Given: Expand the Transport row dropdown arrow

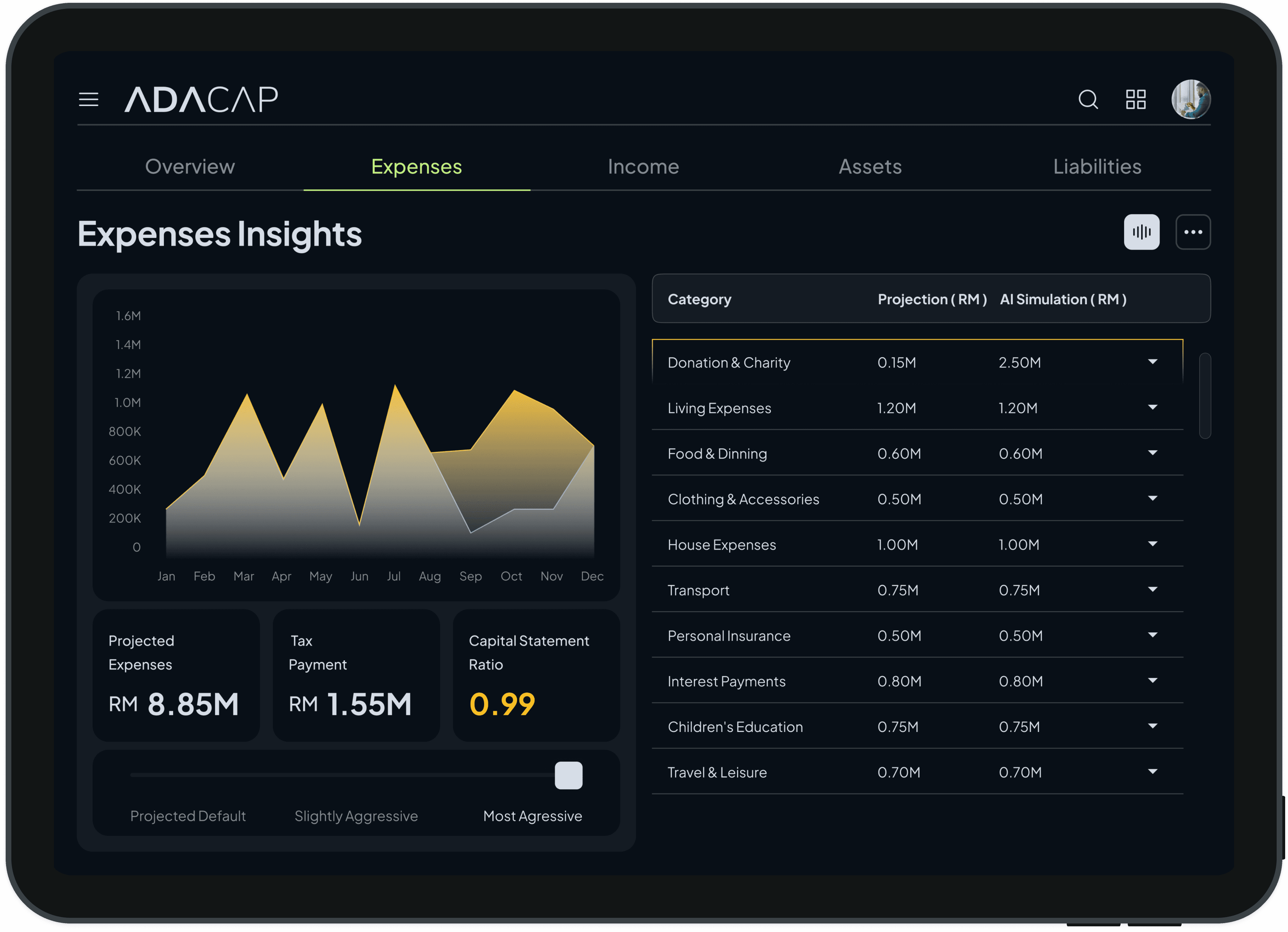Looking at the screenshot, I should click(x=1152, y=589).
